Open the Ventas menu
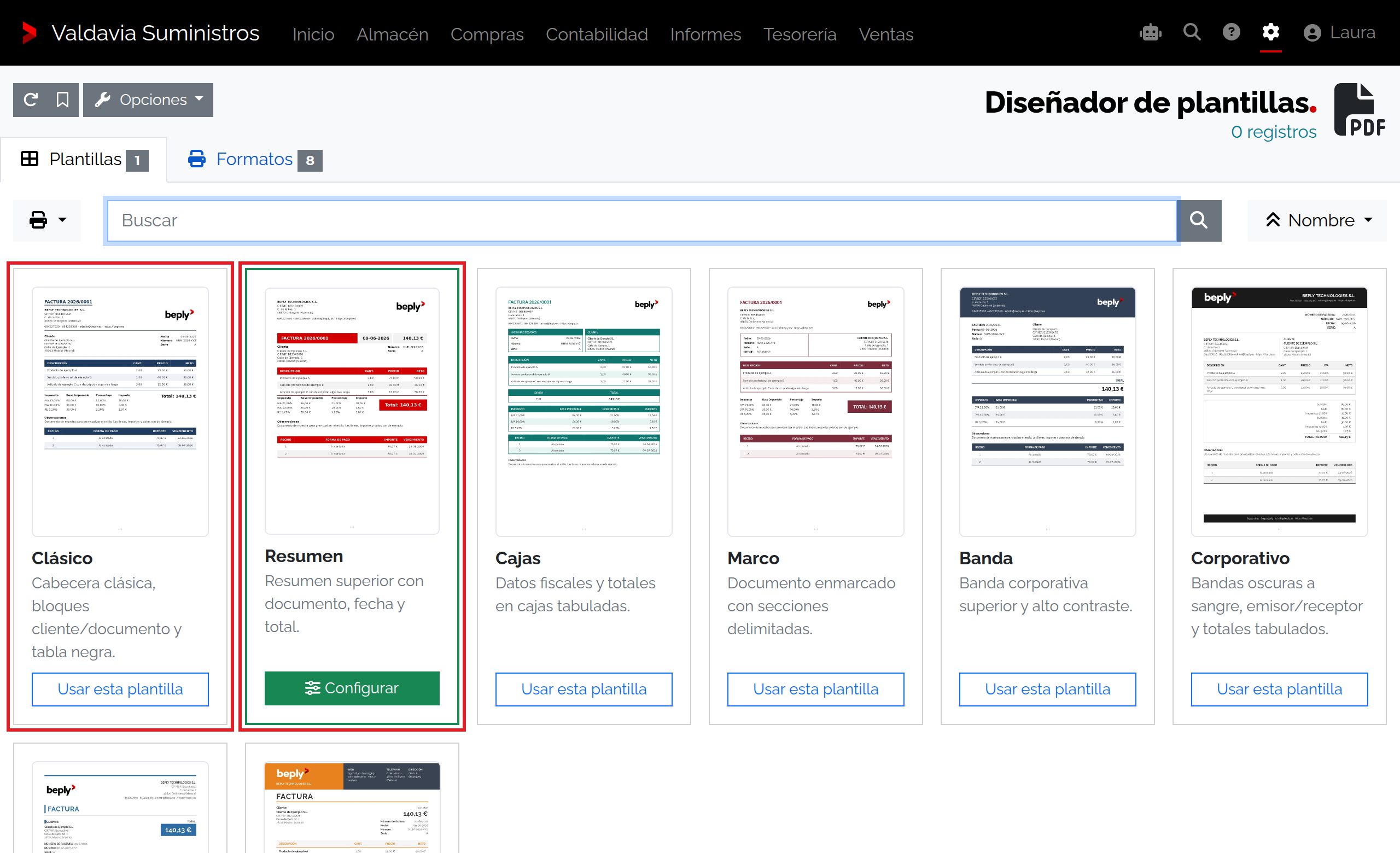This screenshot has height=853, width=1400. [x=886, y=34]
